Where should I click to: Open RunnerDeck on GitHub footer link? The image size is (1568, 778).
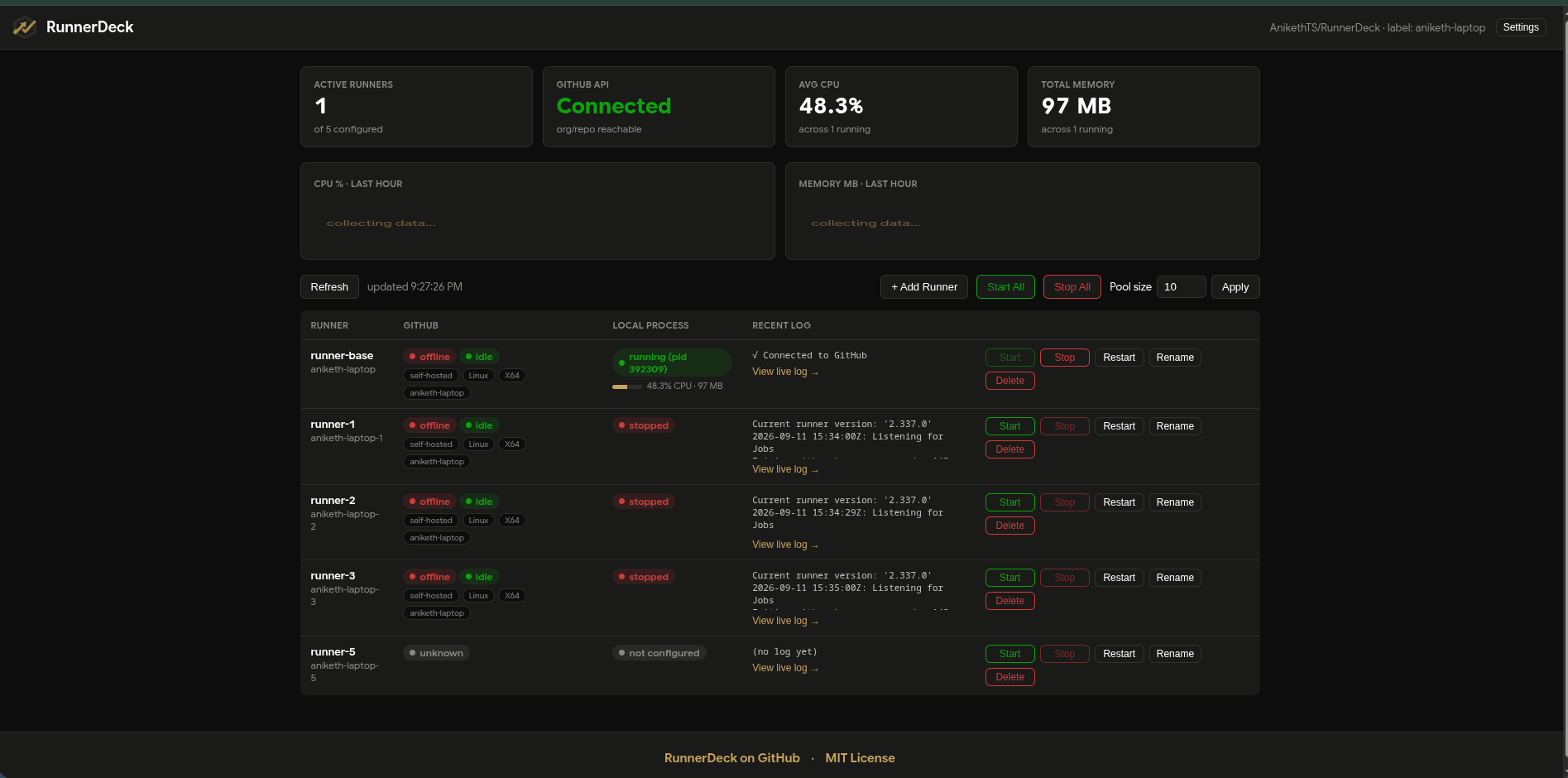732,758
